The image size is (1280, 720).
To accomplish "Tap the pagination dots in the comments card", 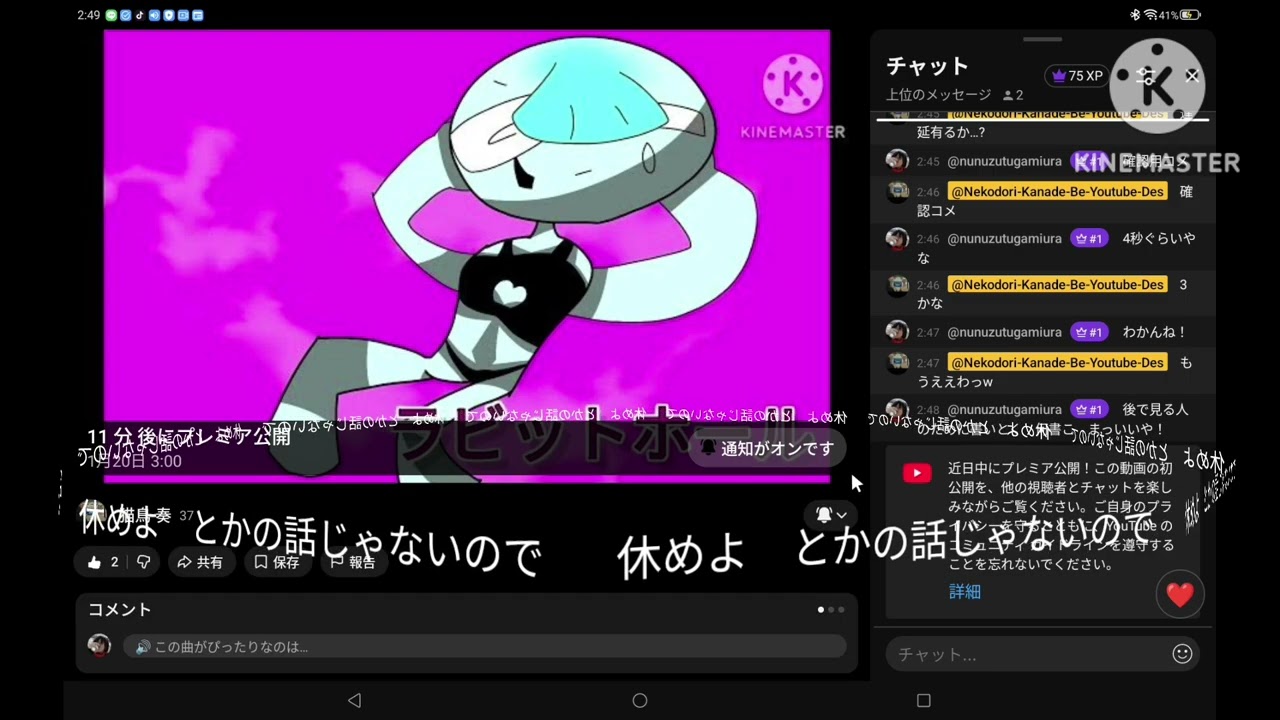I will pos(831,609).
